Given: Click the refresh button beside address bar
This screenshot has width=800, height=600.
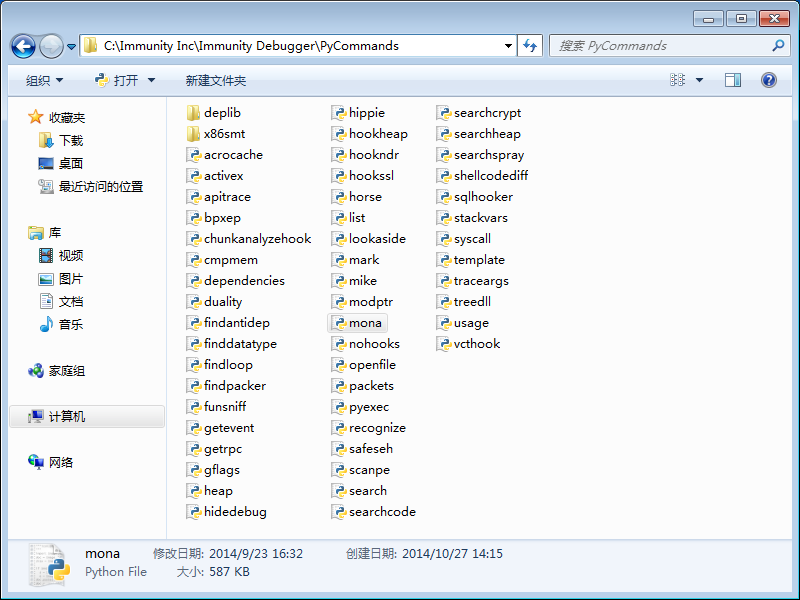Looking at the screenshot, I should [x=530, y=46].
